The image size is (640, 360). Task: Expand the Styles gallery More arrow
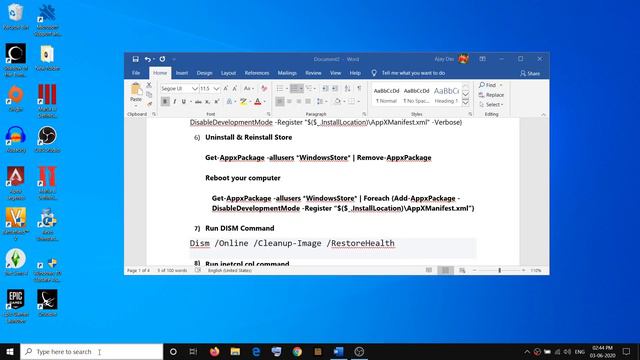tap(465, 103)
